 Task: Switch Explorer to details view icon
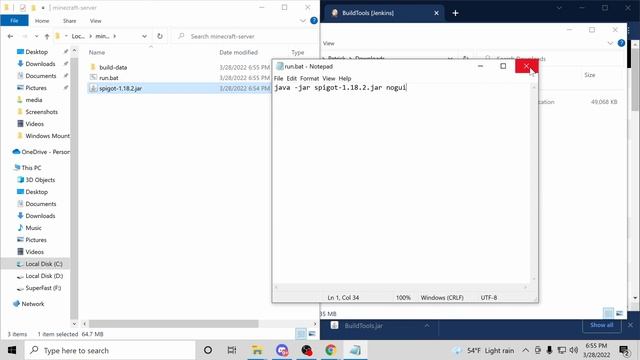point(301,334)
